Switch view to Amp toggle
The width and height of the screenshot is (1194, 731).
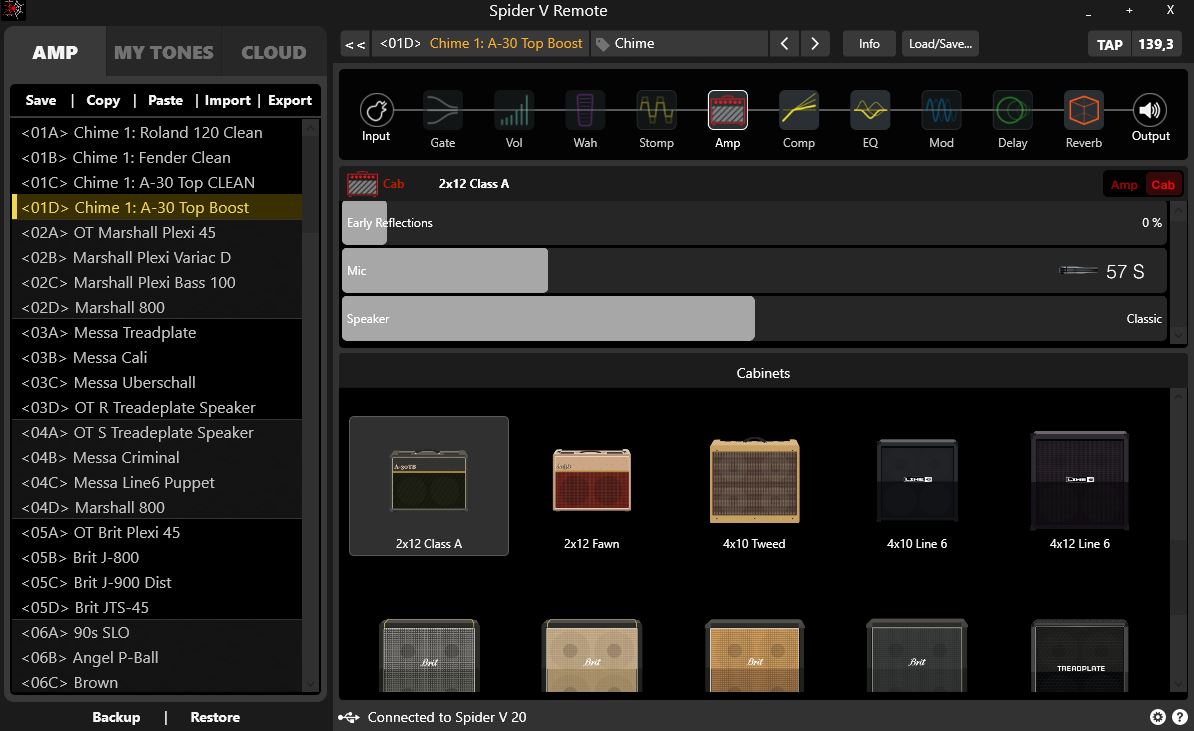(1124, 184)
